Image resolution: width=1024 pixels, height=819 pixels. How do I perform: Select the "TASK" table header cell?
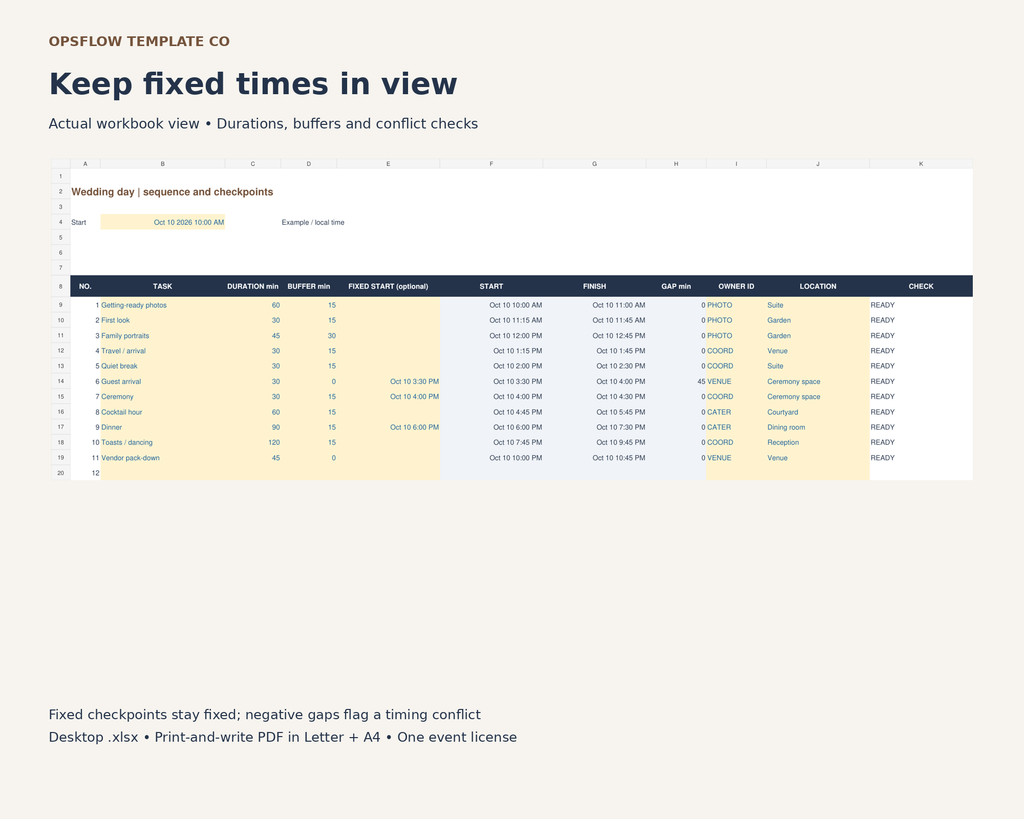tap(163, 286)
